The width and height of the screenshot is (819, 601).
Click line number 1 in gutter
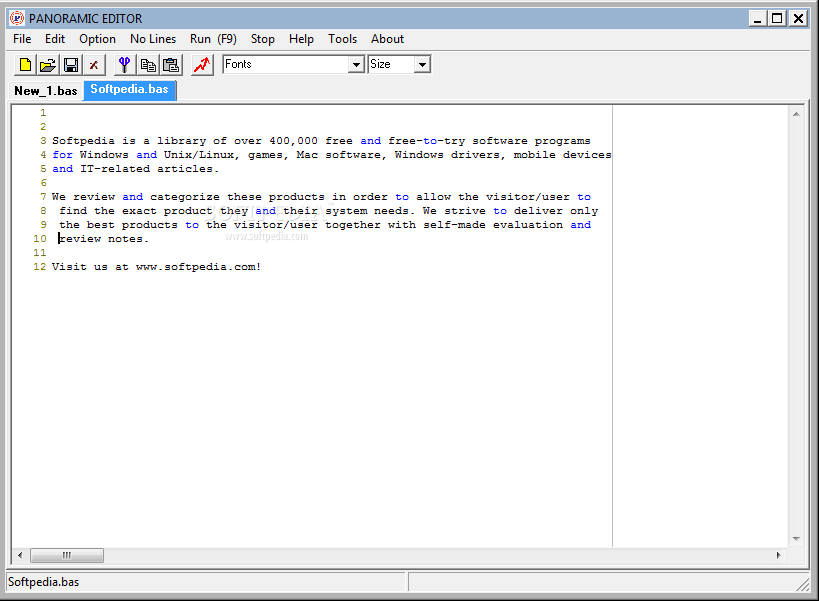(x=43, y=113)
